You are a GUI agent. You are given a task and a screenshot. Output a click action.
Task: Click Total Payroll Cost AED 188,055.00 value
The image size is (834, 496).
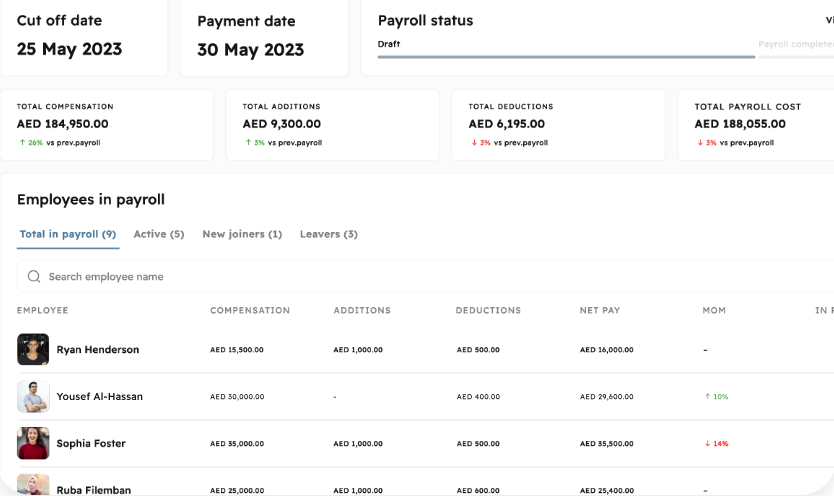pos(740,124)
